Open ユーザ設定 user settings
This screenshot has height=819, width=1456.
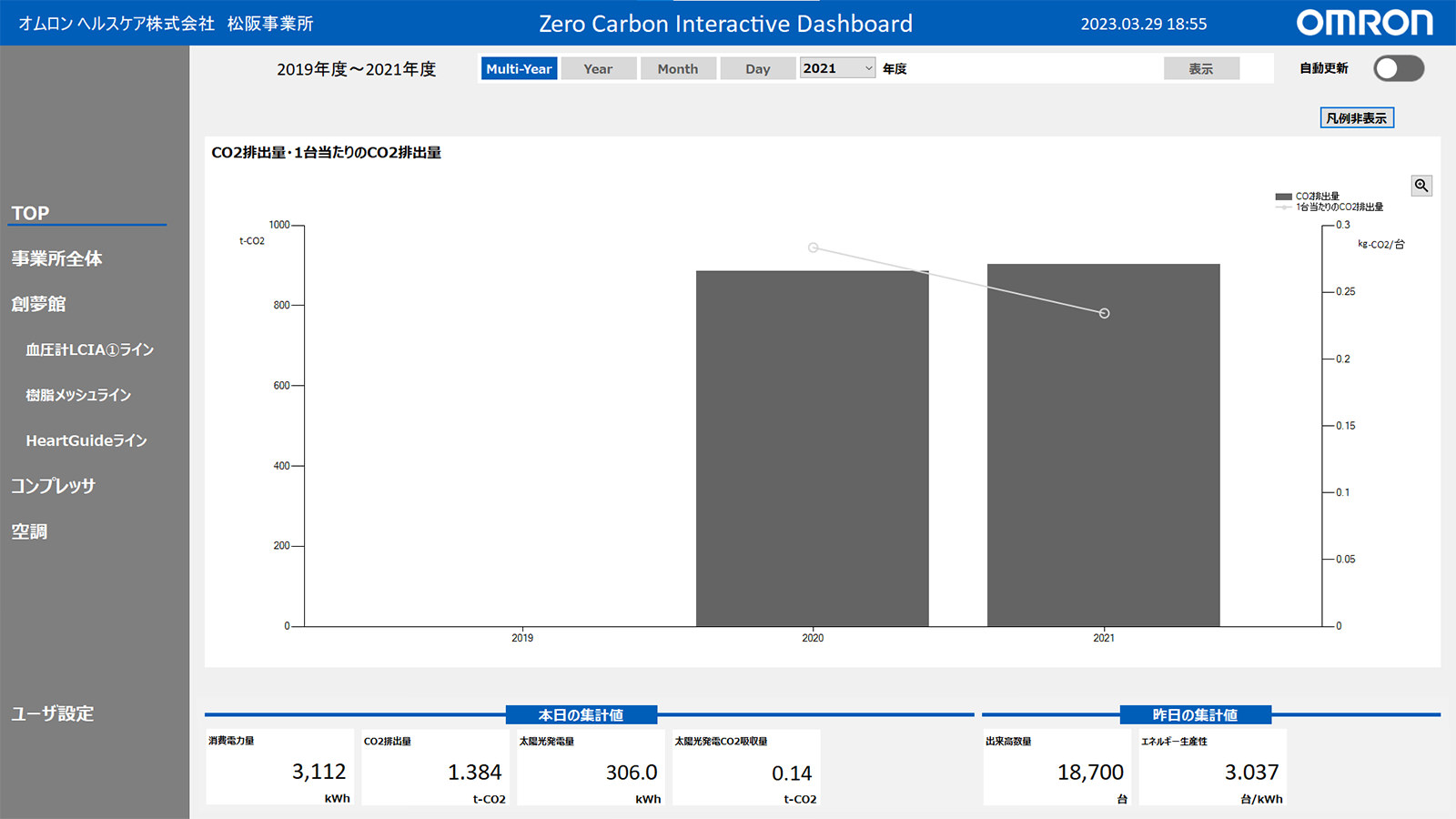coord(53,713)
